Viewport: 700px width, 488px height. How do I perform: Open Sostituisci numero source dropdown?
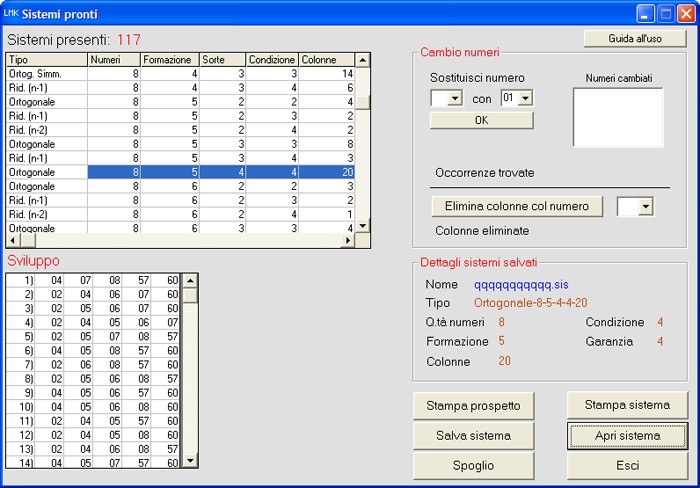point(455,98)
